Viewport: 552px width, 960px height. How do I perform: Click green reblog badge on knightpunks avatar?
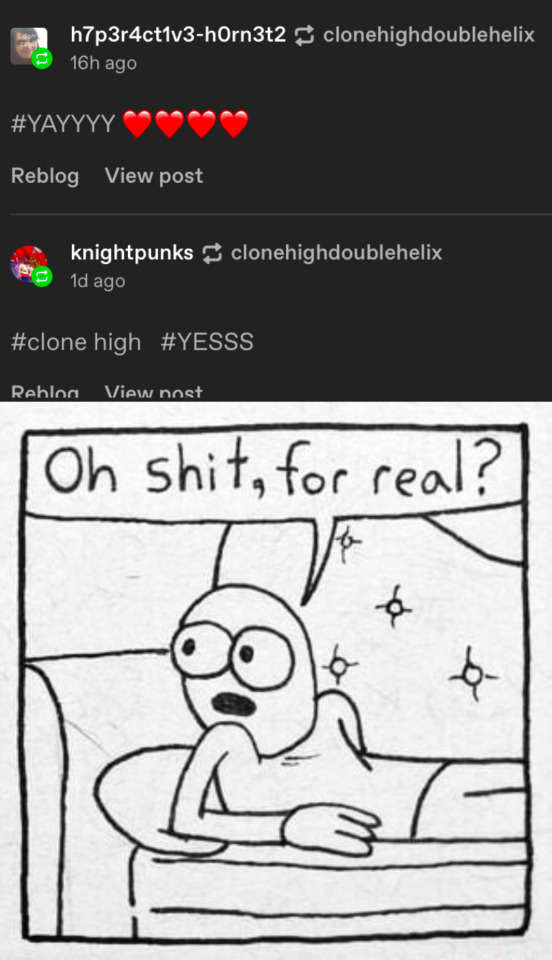[42, 277]
